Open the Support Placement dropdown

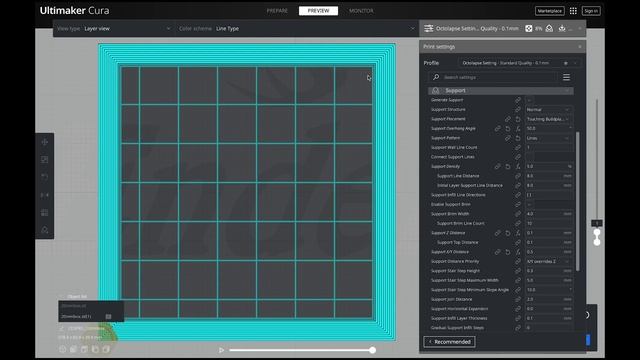(549, 119)
